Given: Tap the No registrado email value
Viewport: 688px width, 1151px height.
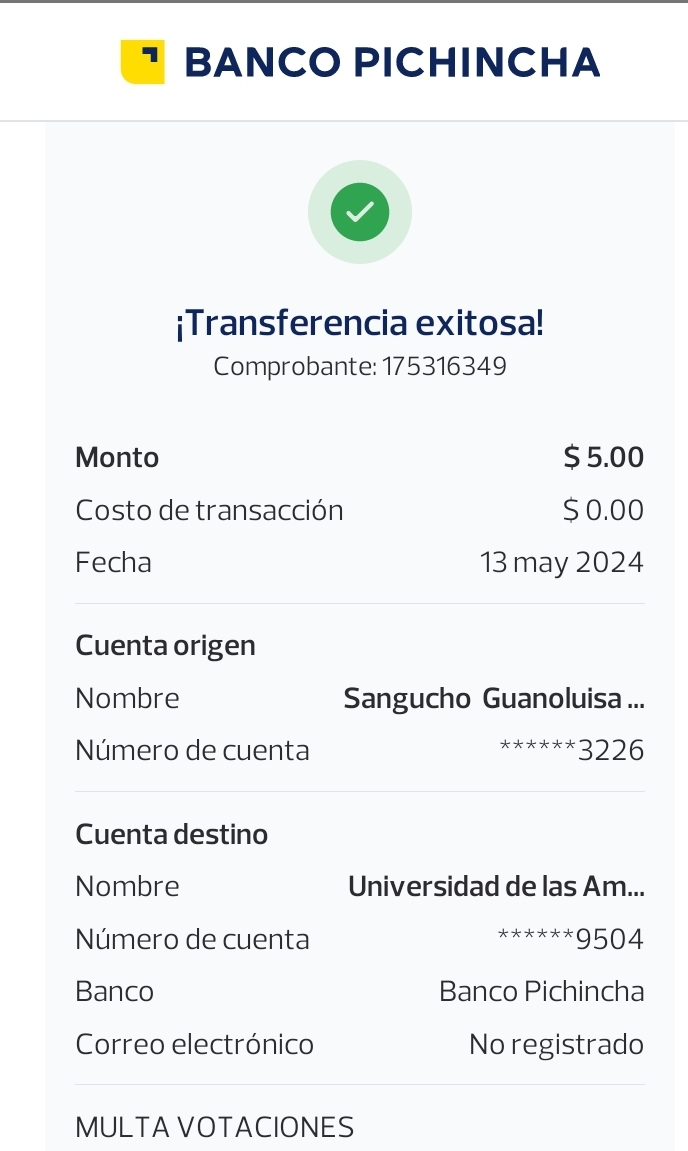Looking at the screenshot, I should click(x=556, y=1044).
